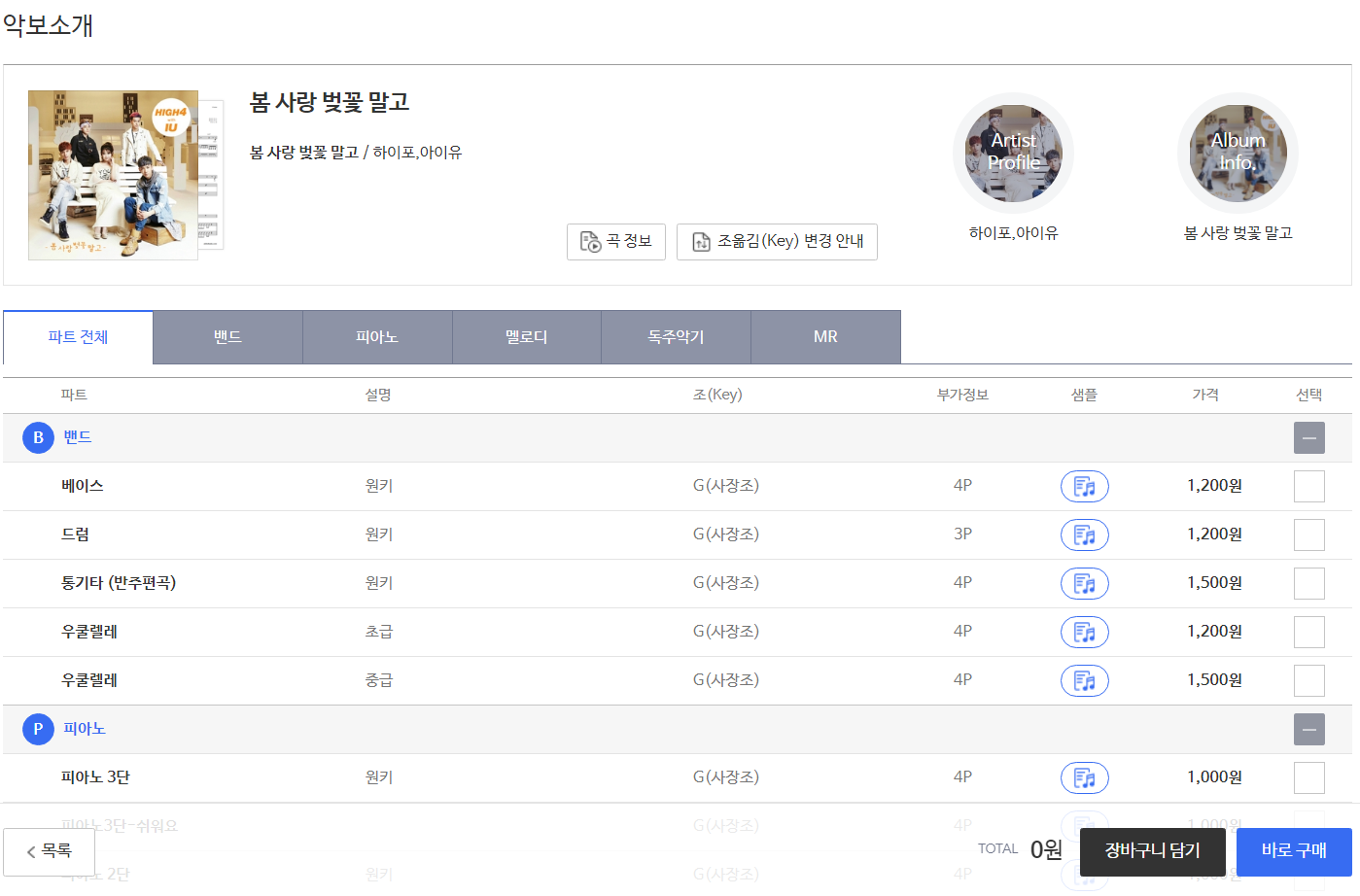The image size is (1360, 896).
Task: Open sample for 우쿨렐레 중급 row
Action: [1084, 680]
